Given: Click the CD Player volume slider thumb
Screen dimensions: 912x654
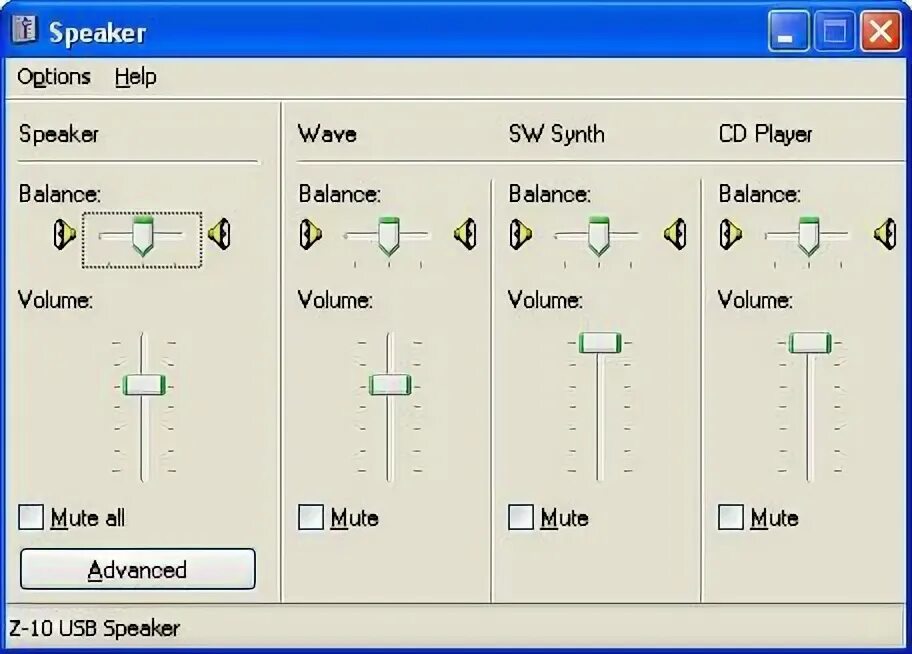Looking at the screenshot, I should click(x=810, y=343).
